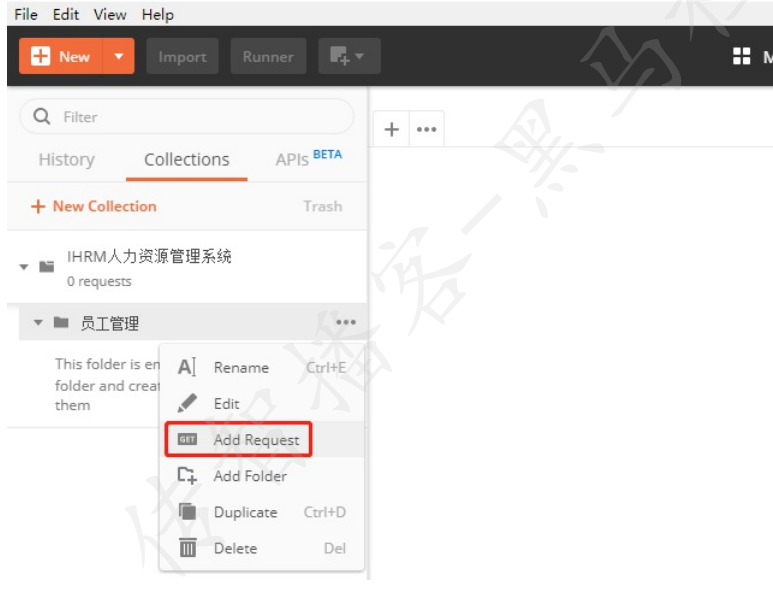
Task: Choose Add Folder from the context menu
Action: [x=262, y=476]
